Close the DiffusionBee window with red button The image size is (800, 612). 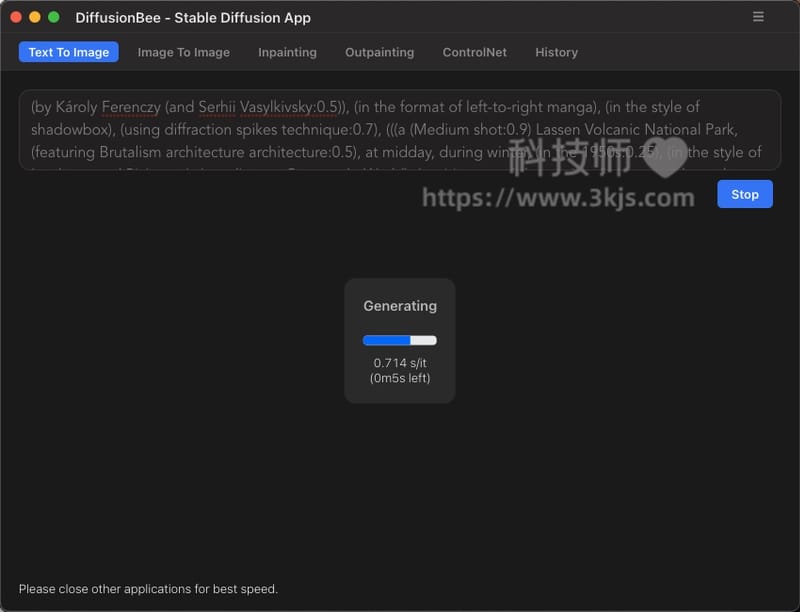pyautogui.click(x=16, y=17)
